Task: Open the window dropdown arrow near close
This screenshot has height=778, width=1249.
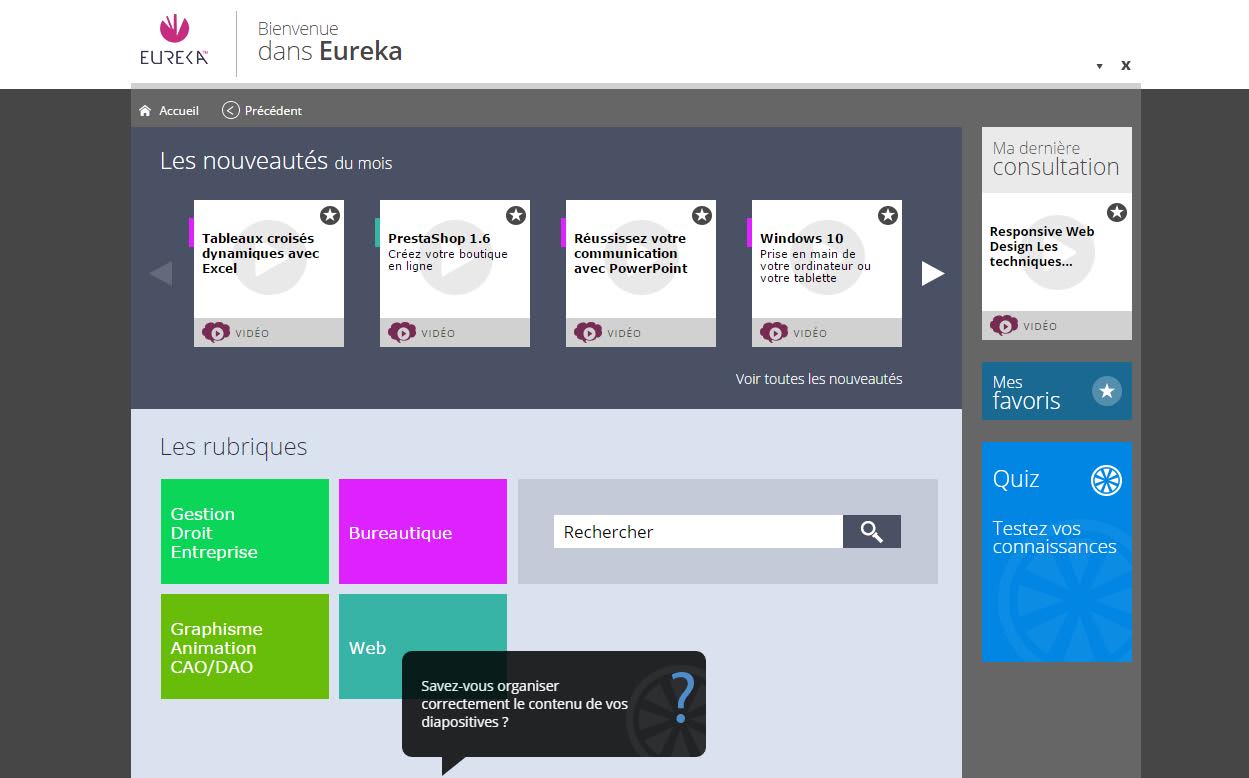Action: 1099,66
